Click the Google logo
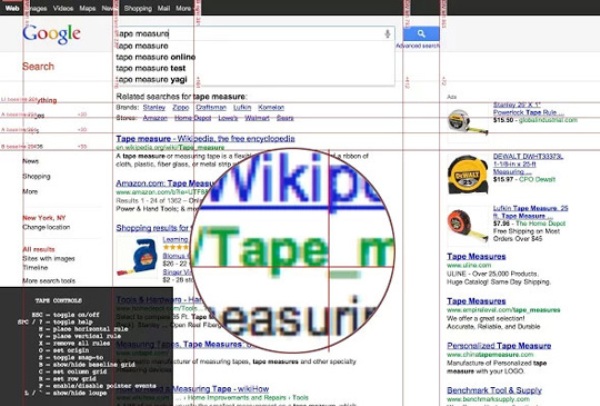600x406 pixels. (51, 34)
